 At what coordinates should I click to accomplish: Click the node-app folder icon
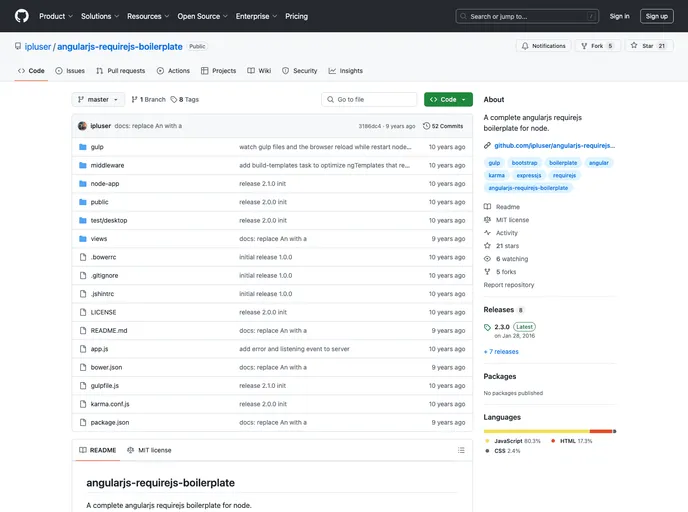coord(82,184)
